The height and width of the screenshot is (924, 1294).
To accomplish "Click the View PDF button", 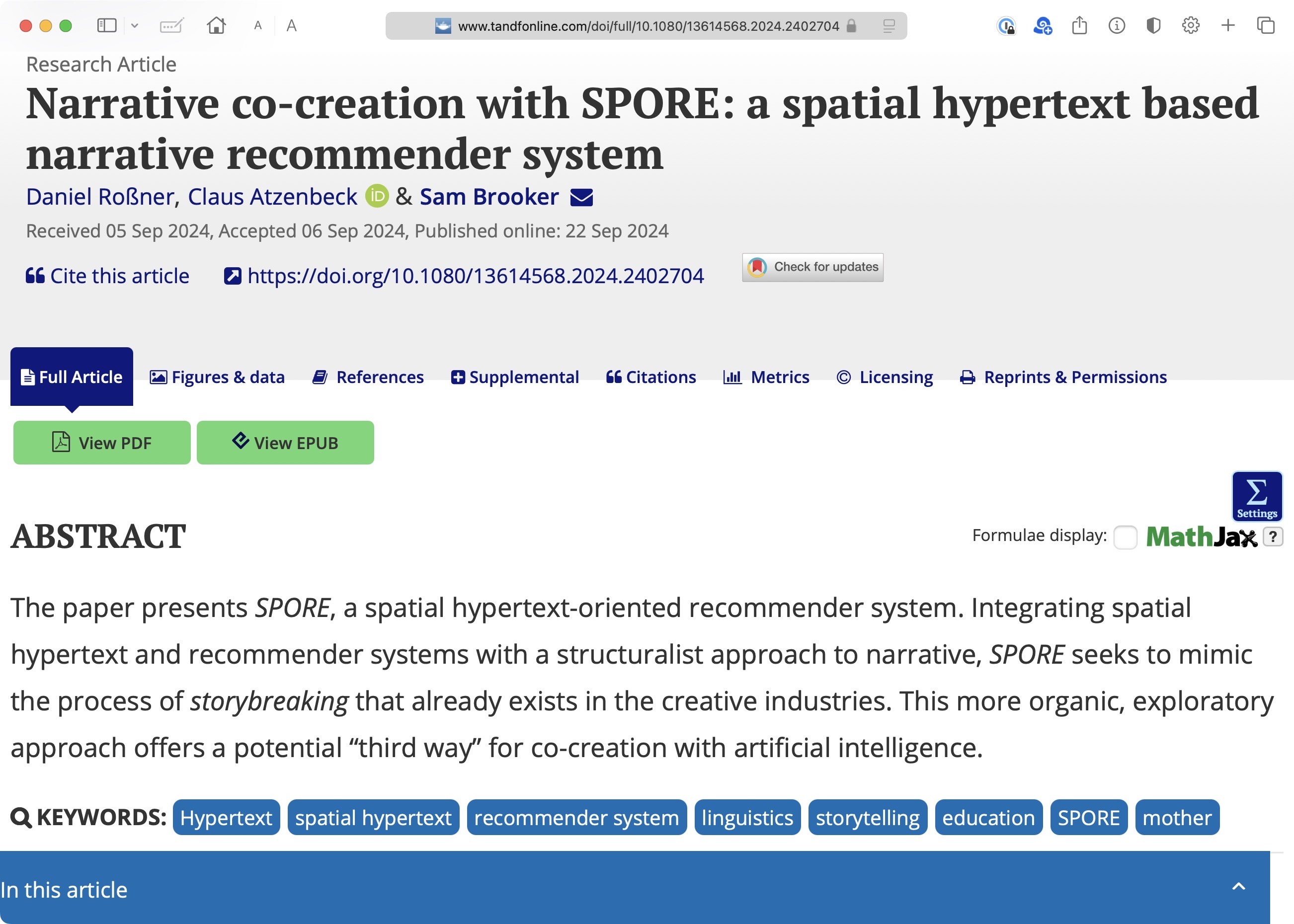I will pyautogui.click(x=102, y=443).
